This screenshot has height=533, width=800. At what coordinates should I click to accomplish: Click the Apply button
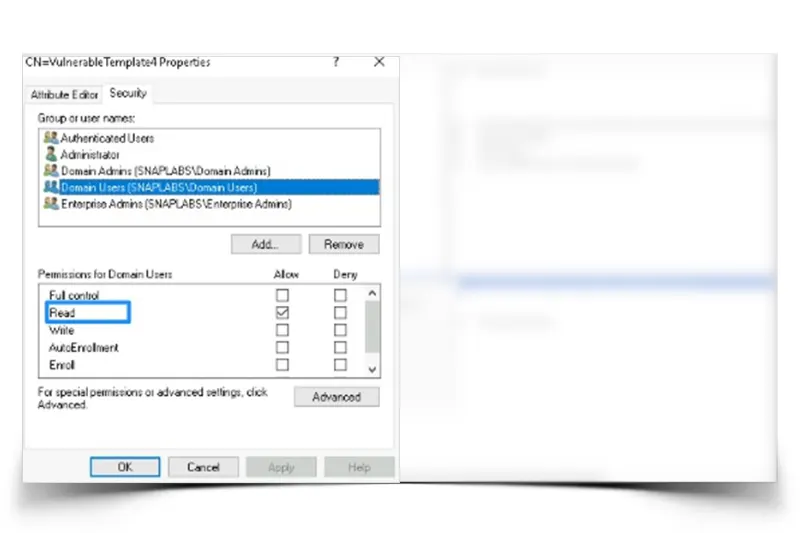[281, 467]
